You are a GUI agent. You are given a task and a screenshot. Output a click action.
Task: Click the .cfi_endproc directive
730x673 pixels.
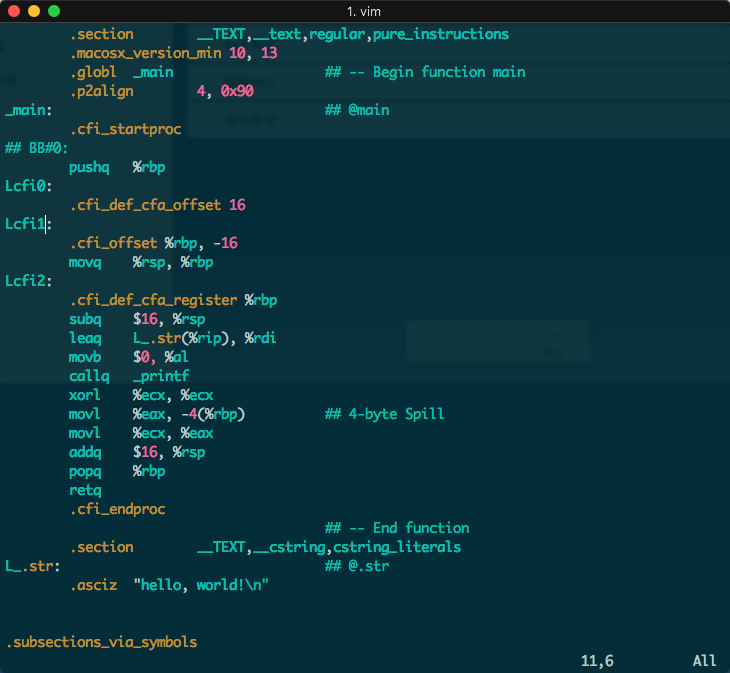pyautogui.click(x=117, y=509)
